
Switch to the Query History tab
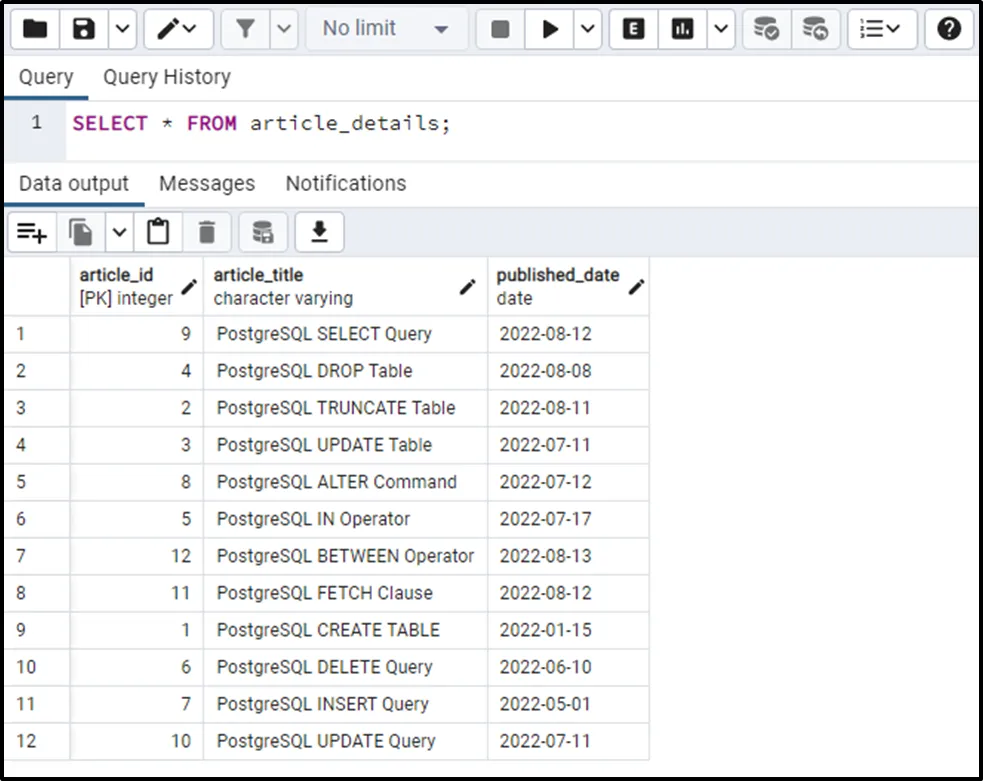tap(166, 77)
